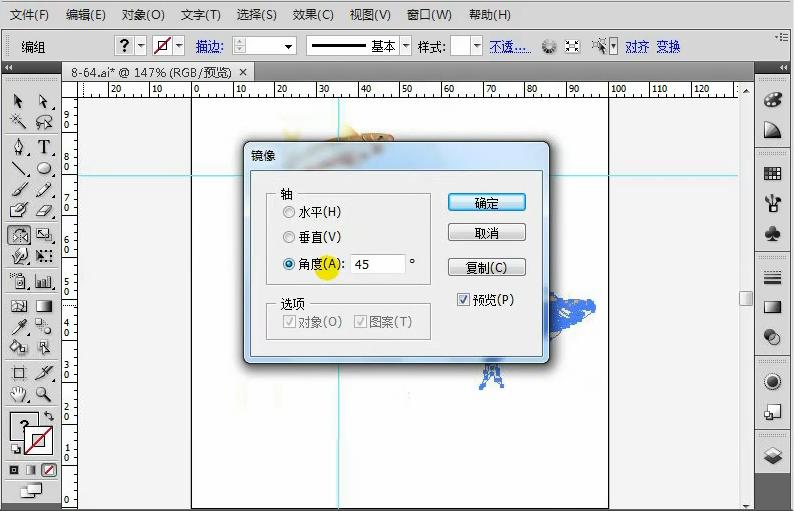Toggle the 预览(P) checkbox
Screen dimensions: 794x511
463,300
